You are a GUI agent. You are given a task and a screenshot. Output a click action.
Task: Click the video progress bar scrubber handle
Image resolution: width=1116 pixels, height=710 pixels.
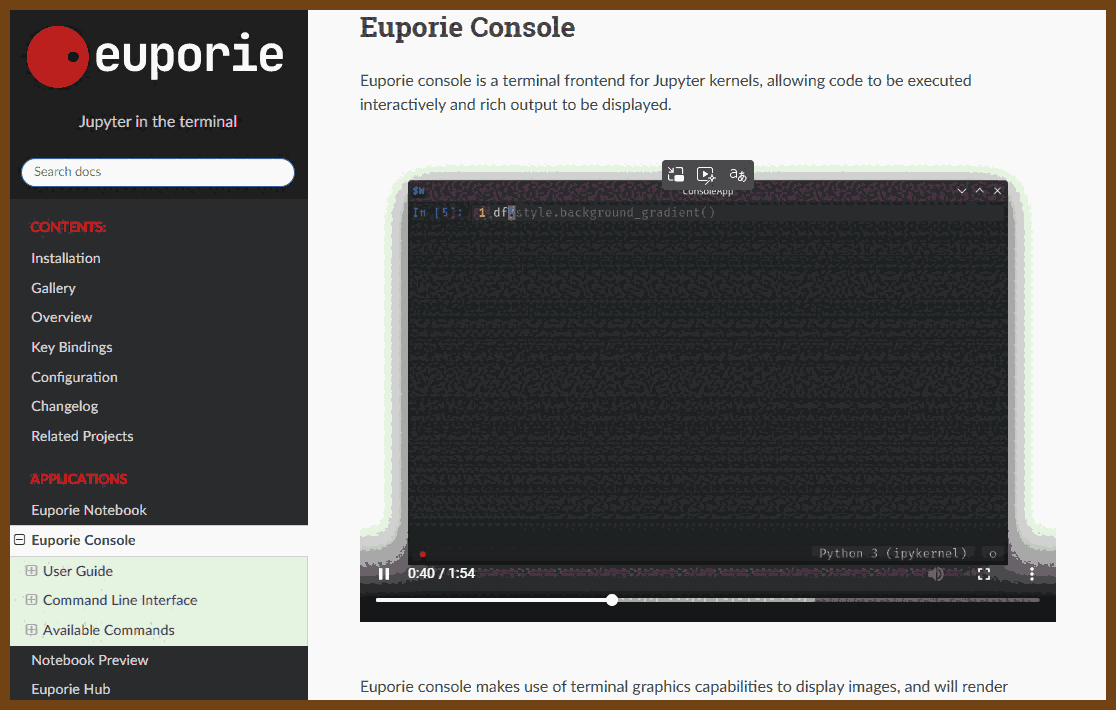click(612, 600)
